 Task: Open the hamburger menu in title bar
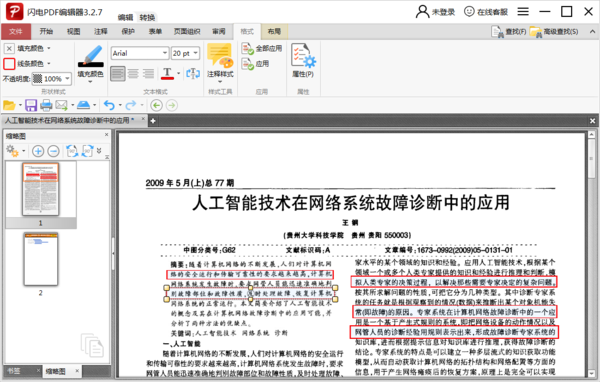[x=523, y=11]
